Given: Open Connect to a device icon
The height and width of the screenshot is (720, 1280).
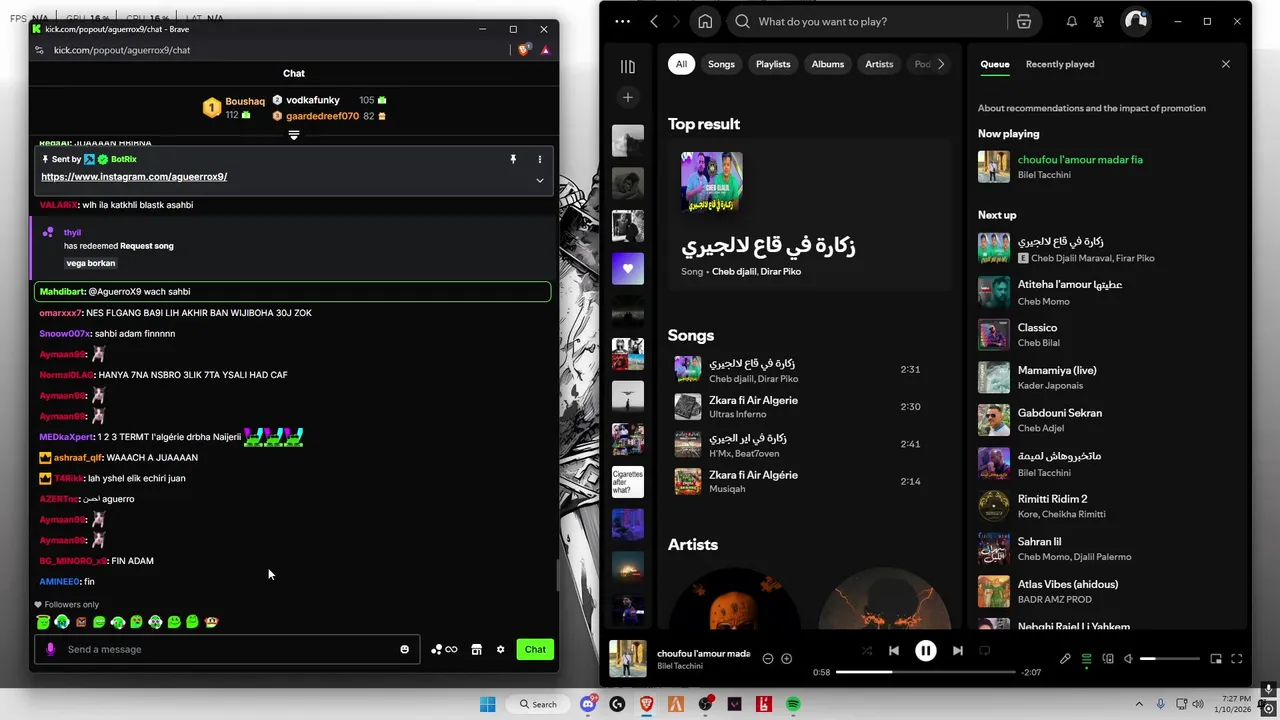Looking at the screenshot, I should click(x=1108, y=659).
